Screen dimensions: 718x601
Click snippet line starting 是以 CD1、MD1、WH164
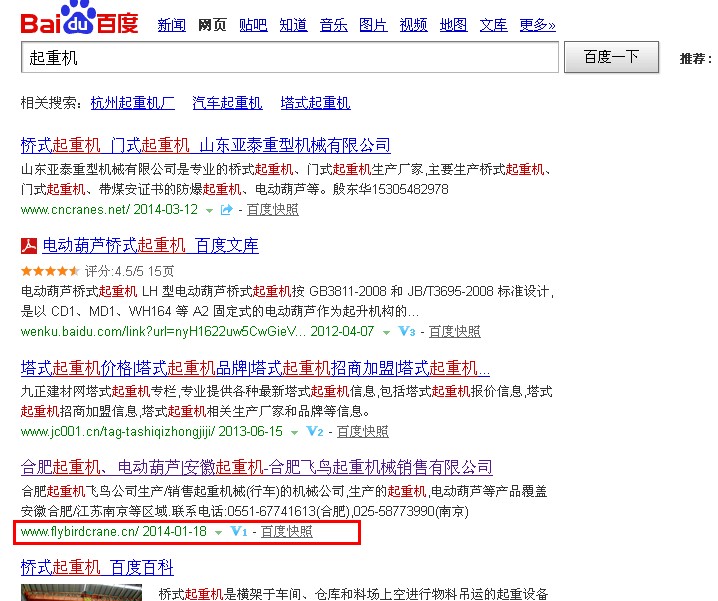coord(220,311)
